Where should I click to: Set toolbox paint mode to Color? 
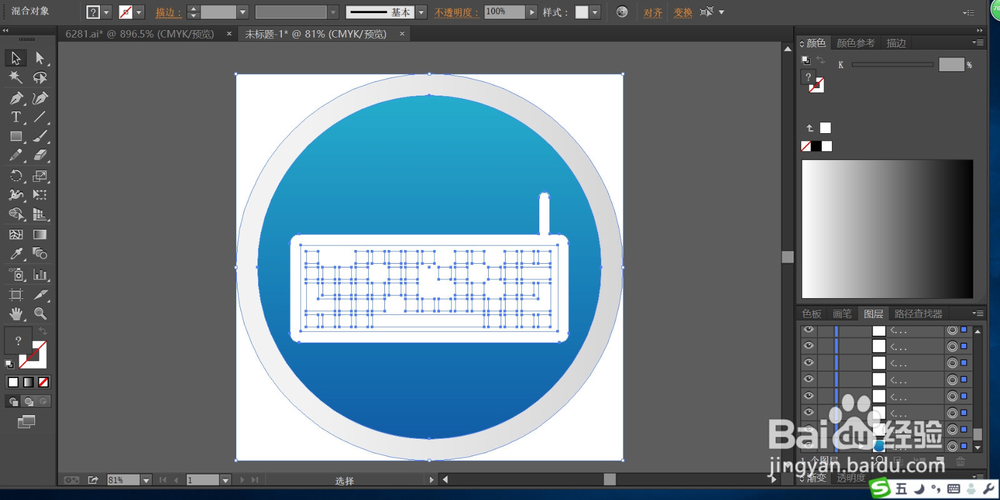pyautogui.click(x=13, y=382)
